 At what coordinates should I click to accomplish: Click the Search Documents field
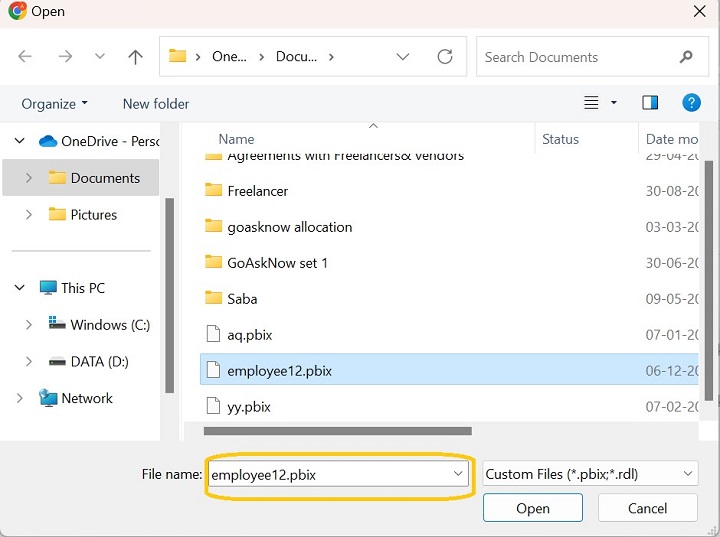click(x=575, y=57)
